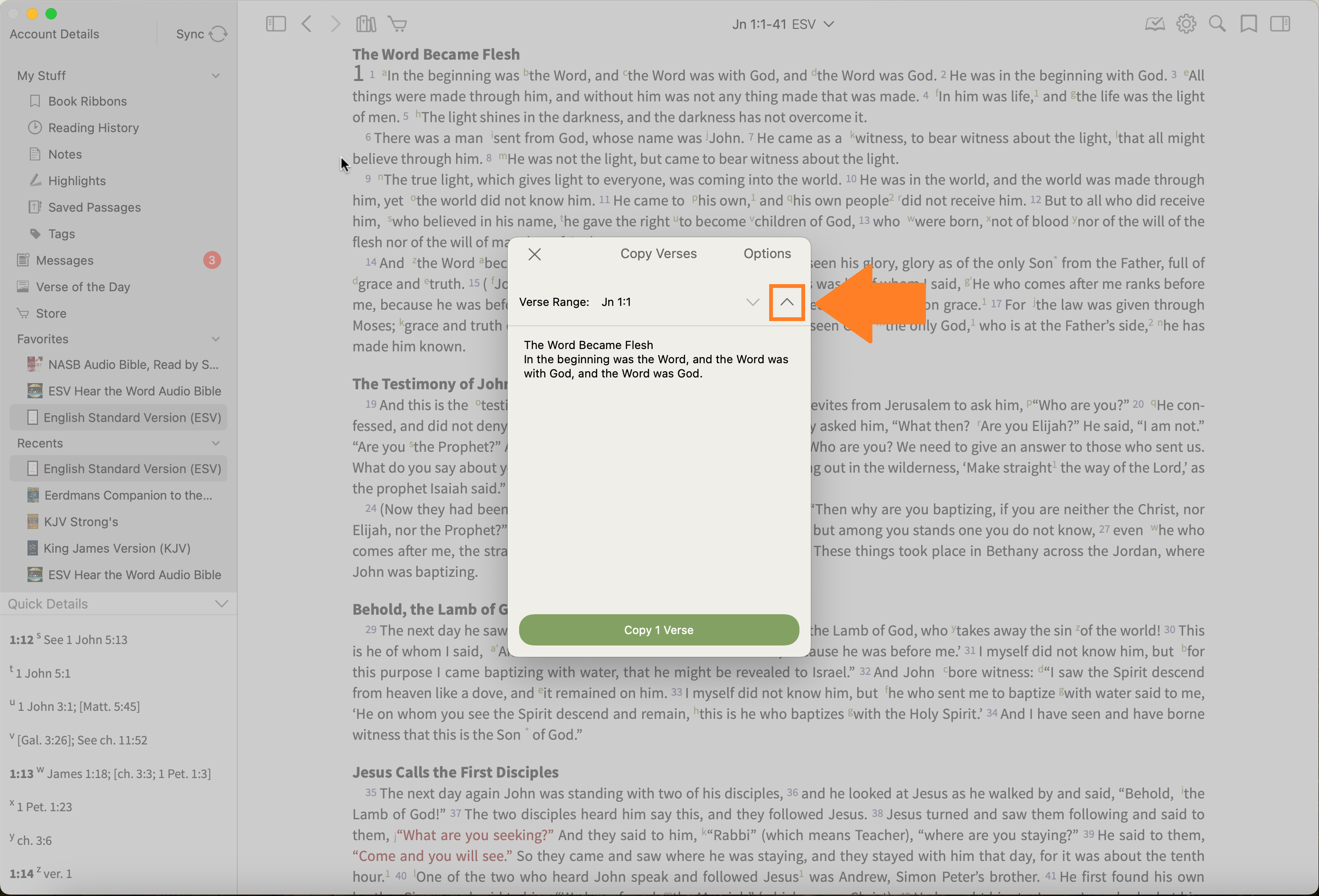
Task: Increase verse range with up chevron
Action: point(787,302)
